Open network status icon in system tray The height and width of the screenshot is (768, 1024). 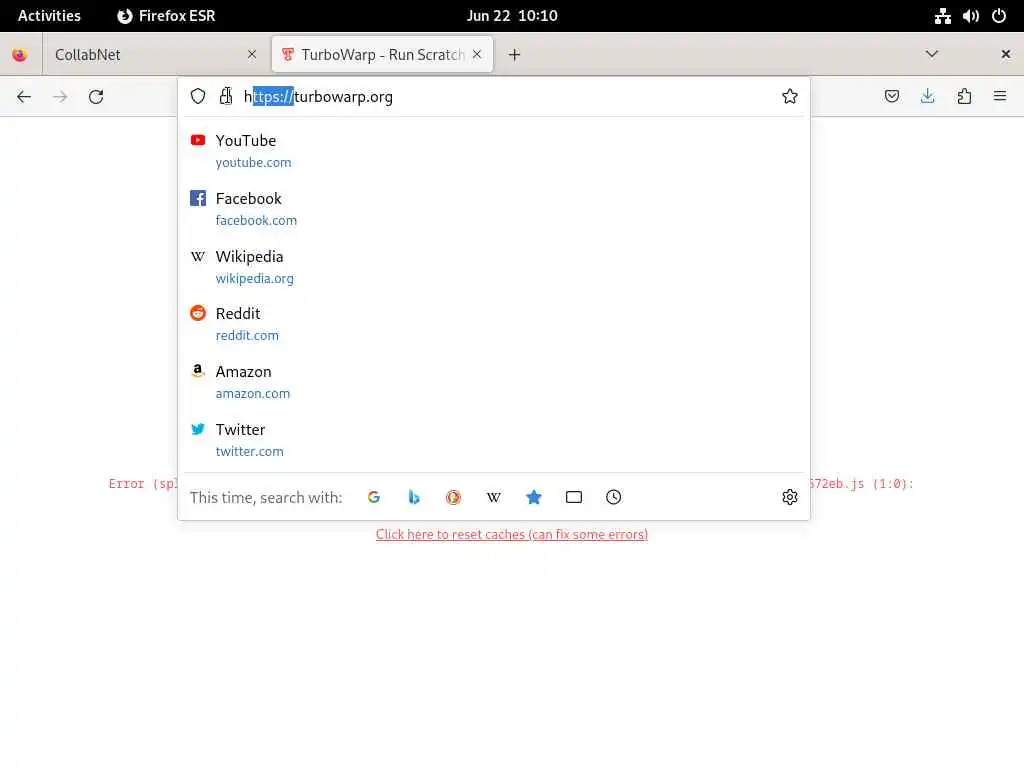pyautogui.click(x=942, y=16)
